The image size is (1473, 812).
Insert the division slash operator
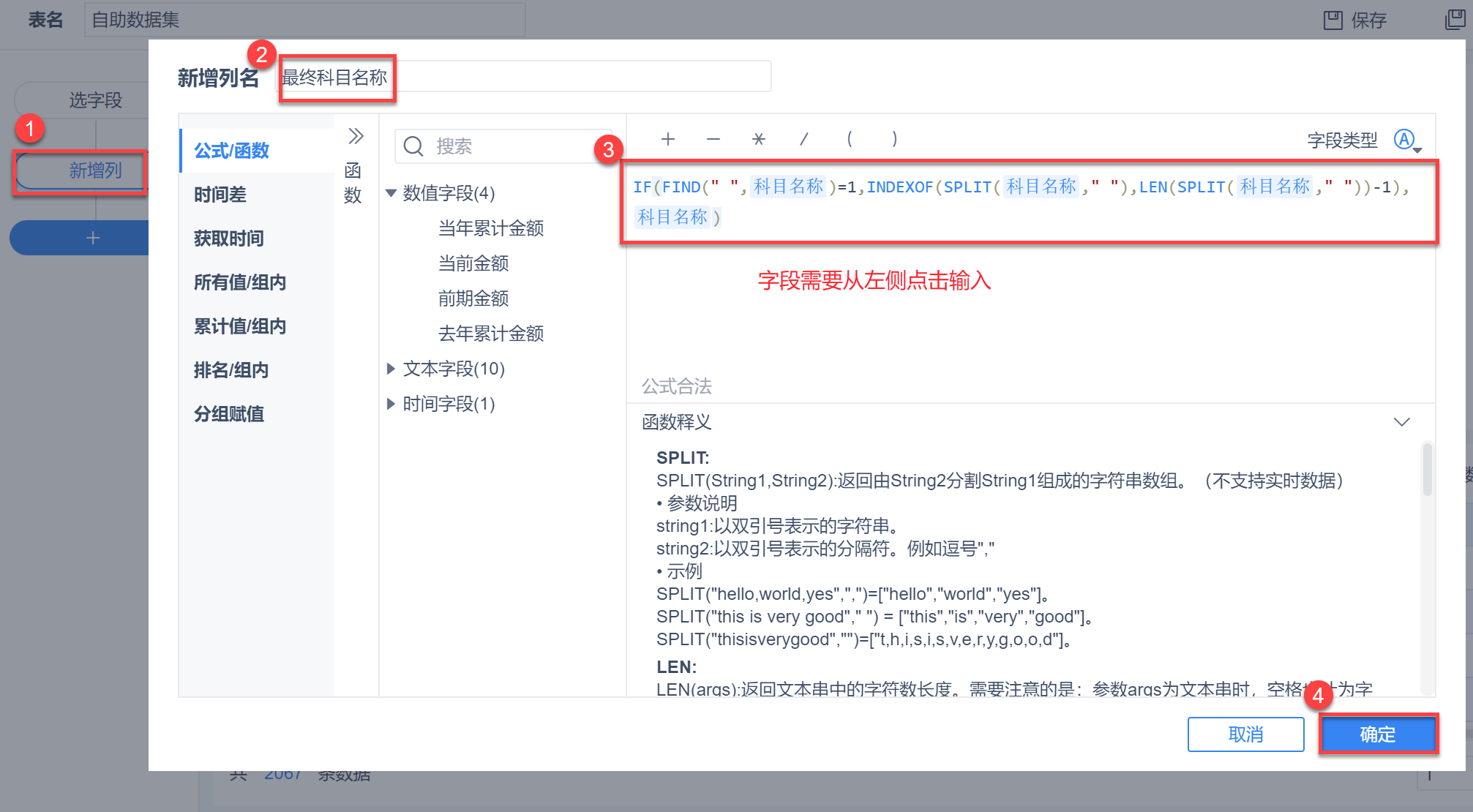coord(803,139)
